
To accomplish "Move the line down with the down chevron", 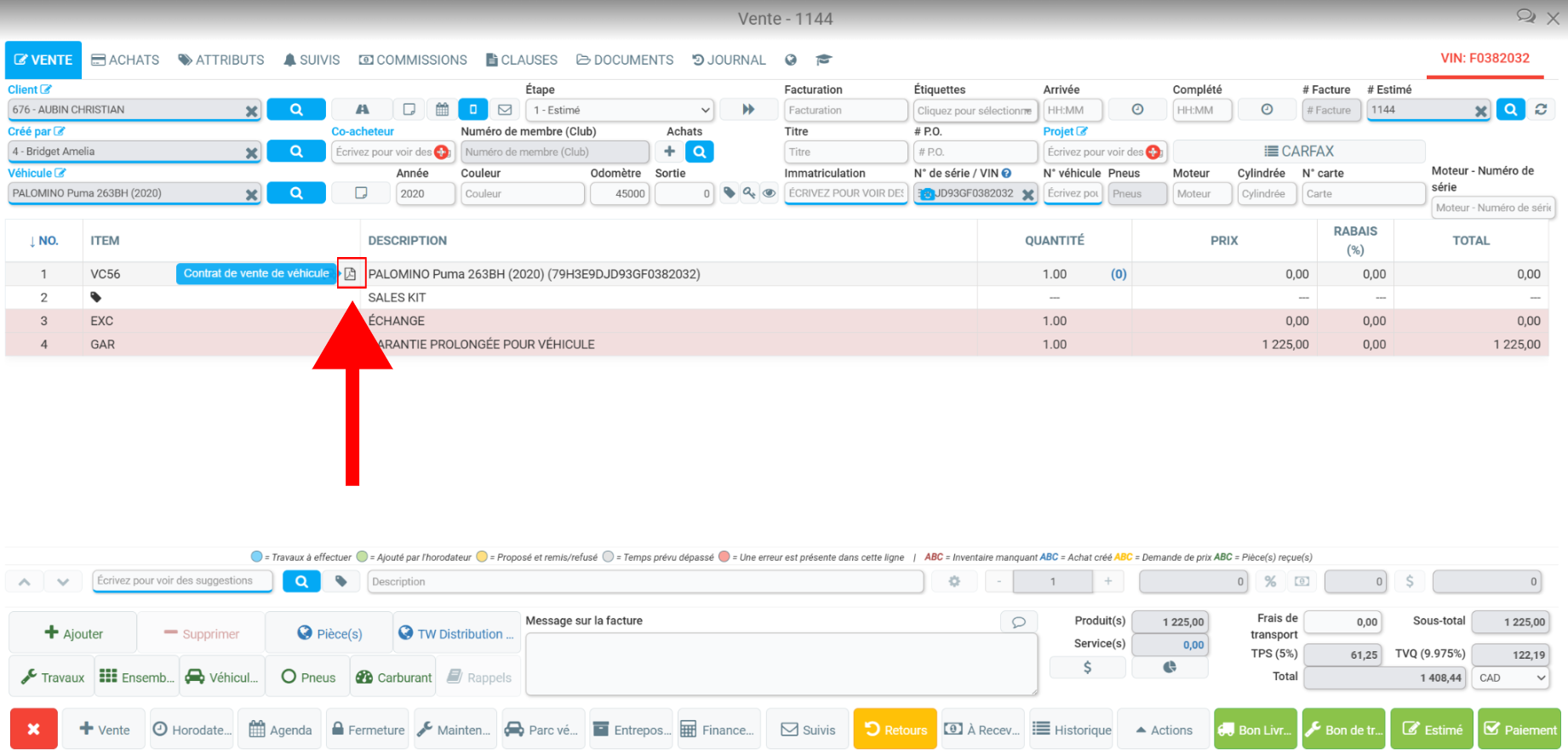I will (x=63, y=582).
